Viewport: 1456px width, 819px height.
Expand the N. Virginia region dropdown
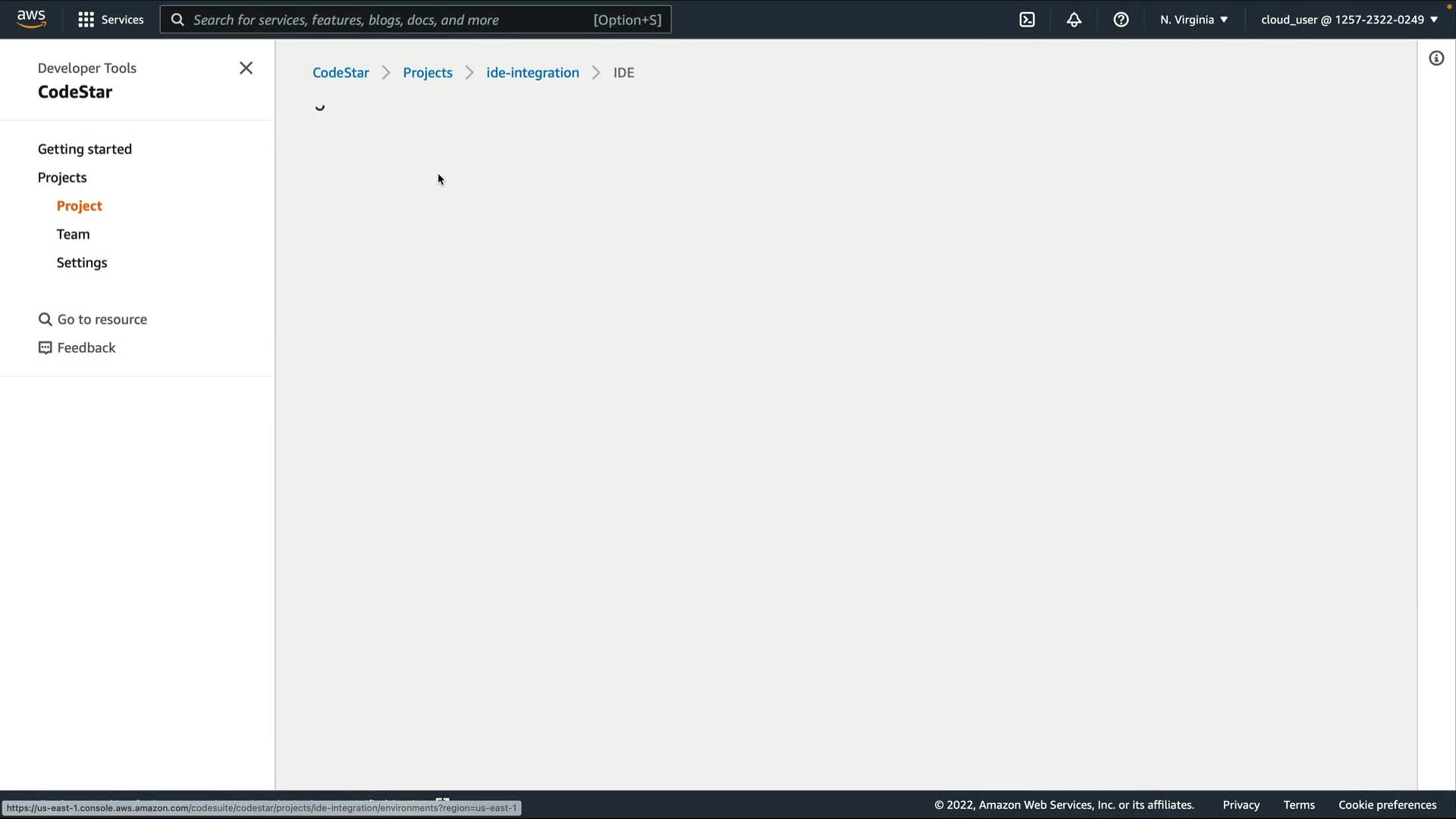pos(1194,20)
